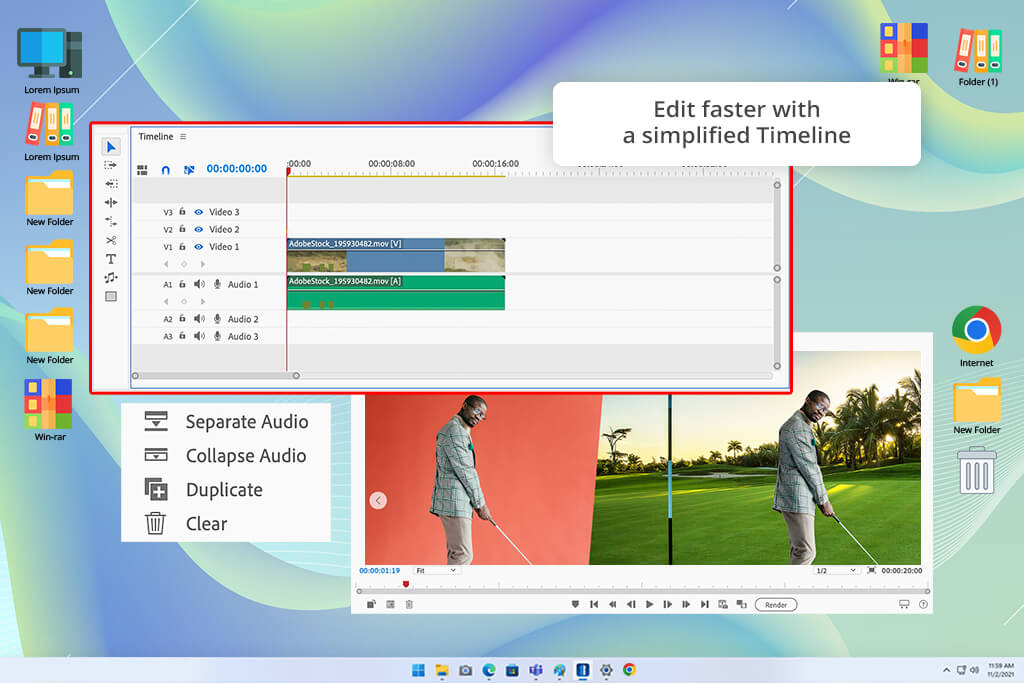Viewport: 1024px width, 683px height.
Task: Select the Rate Stretch tool
Action: [x=111, y=221]
